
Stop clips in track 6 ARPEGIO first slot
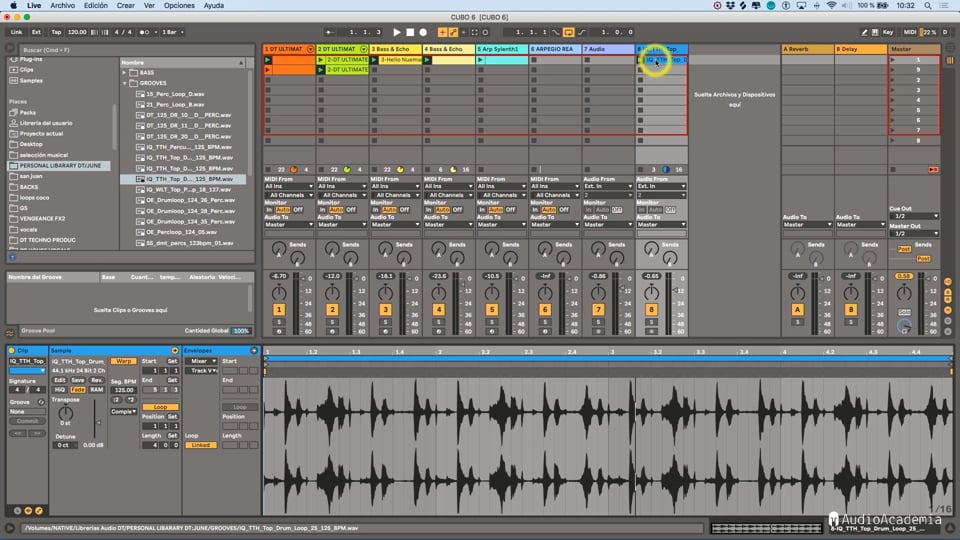[534, 60]
